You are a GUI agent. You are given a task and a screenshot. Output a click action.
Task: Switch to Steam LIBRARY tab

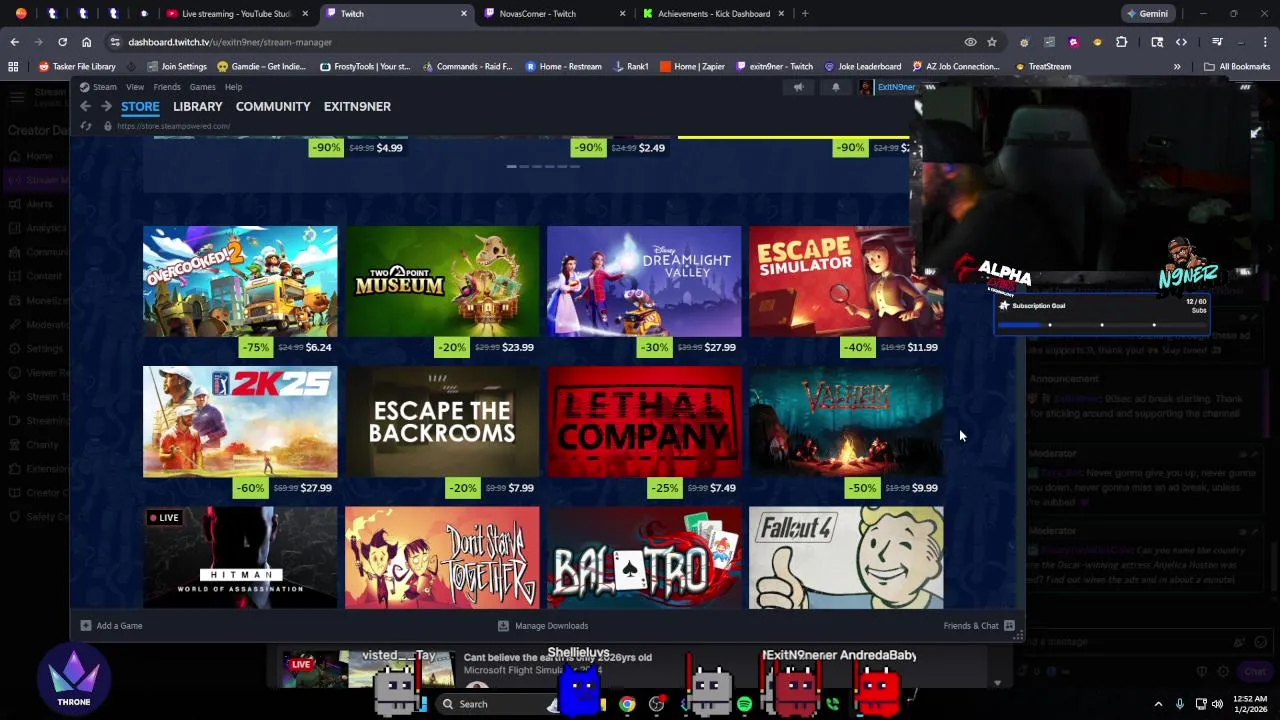198,106
